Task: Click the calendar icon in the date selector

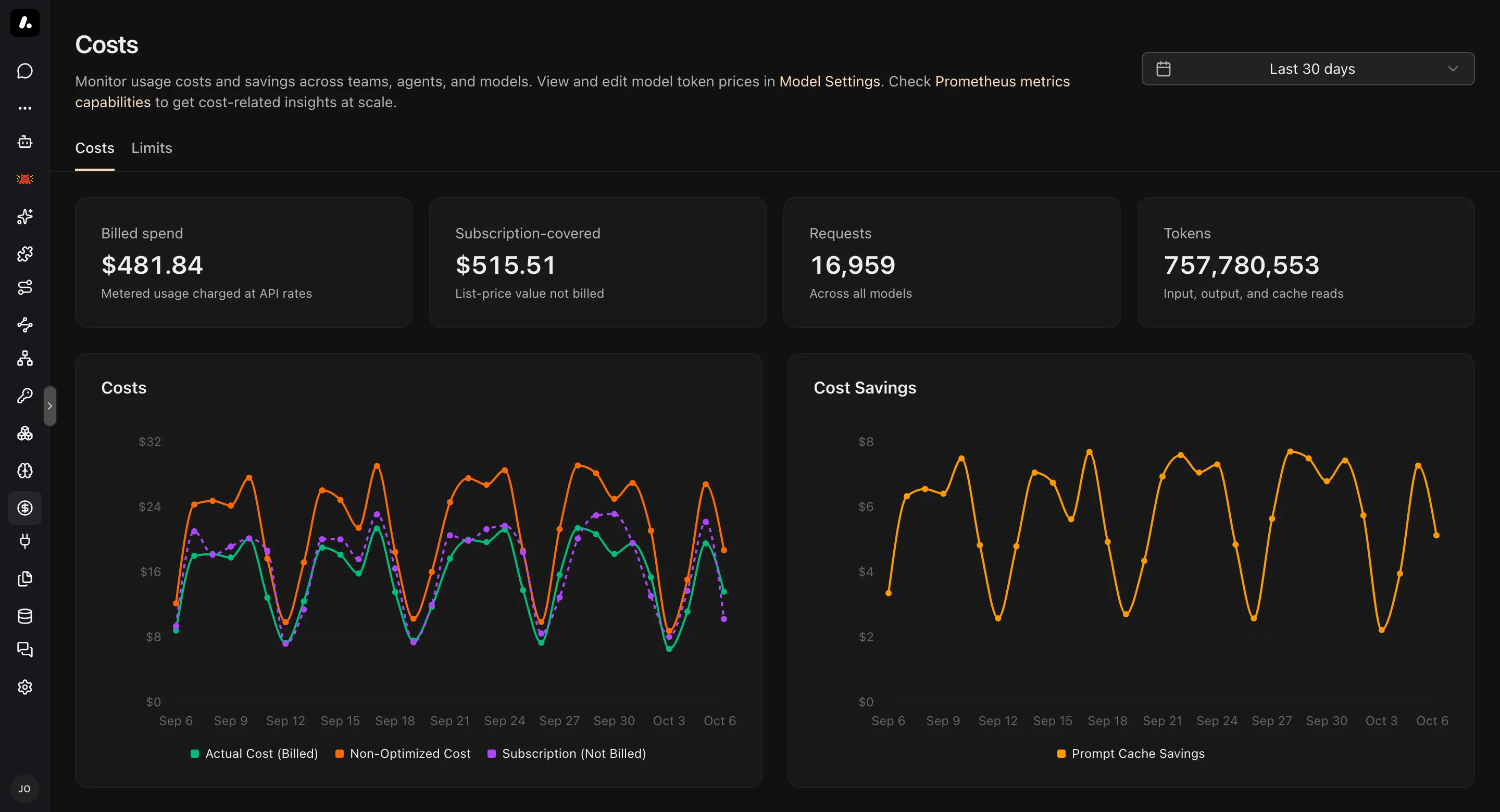Action: [x=1164, y=69]
